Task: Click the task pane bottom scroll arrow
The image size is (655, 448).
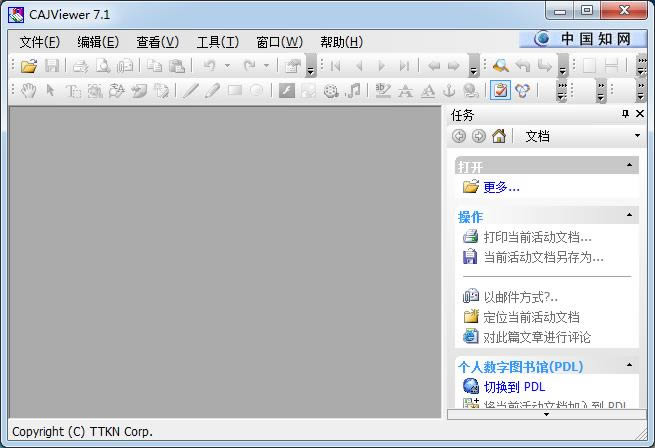Action: coord(546,414)
